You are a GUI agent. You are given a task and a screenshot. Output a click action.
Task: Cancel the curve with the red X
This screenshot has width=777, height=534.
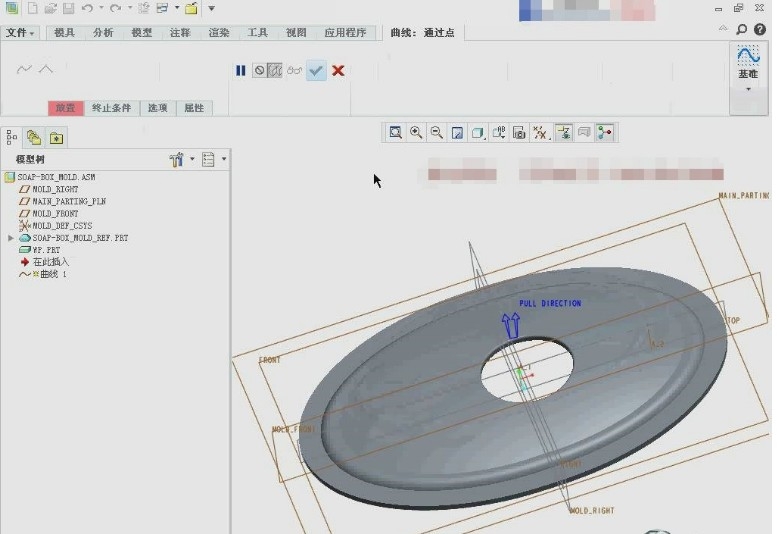click(x=338, y=70)
